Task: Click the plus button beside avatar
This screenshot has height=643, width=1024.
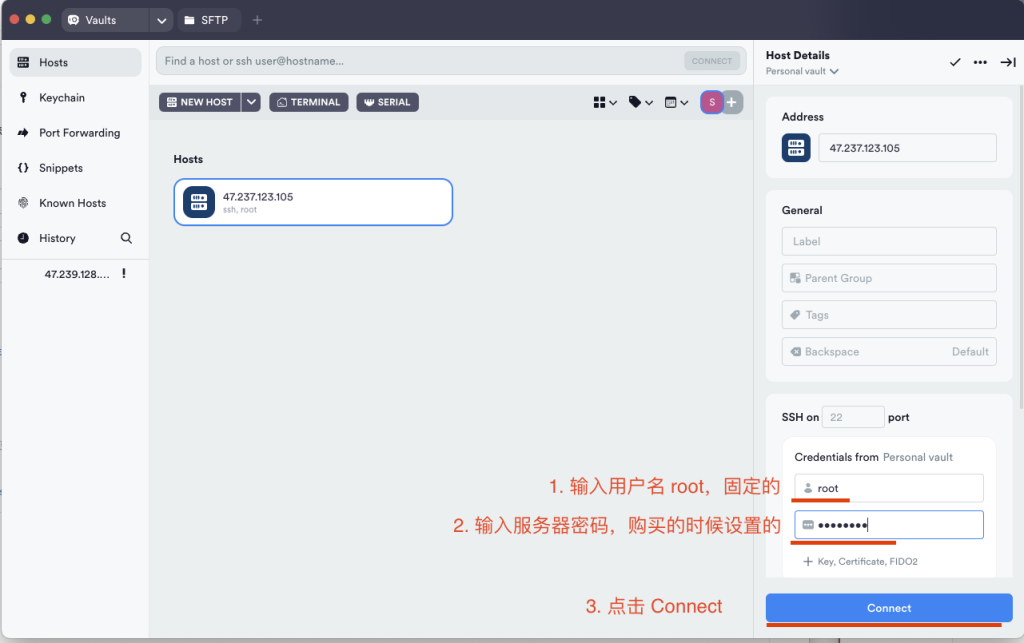Action: (x=732, y=102)
